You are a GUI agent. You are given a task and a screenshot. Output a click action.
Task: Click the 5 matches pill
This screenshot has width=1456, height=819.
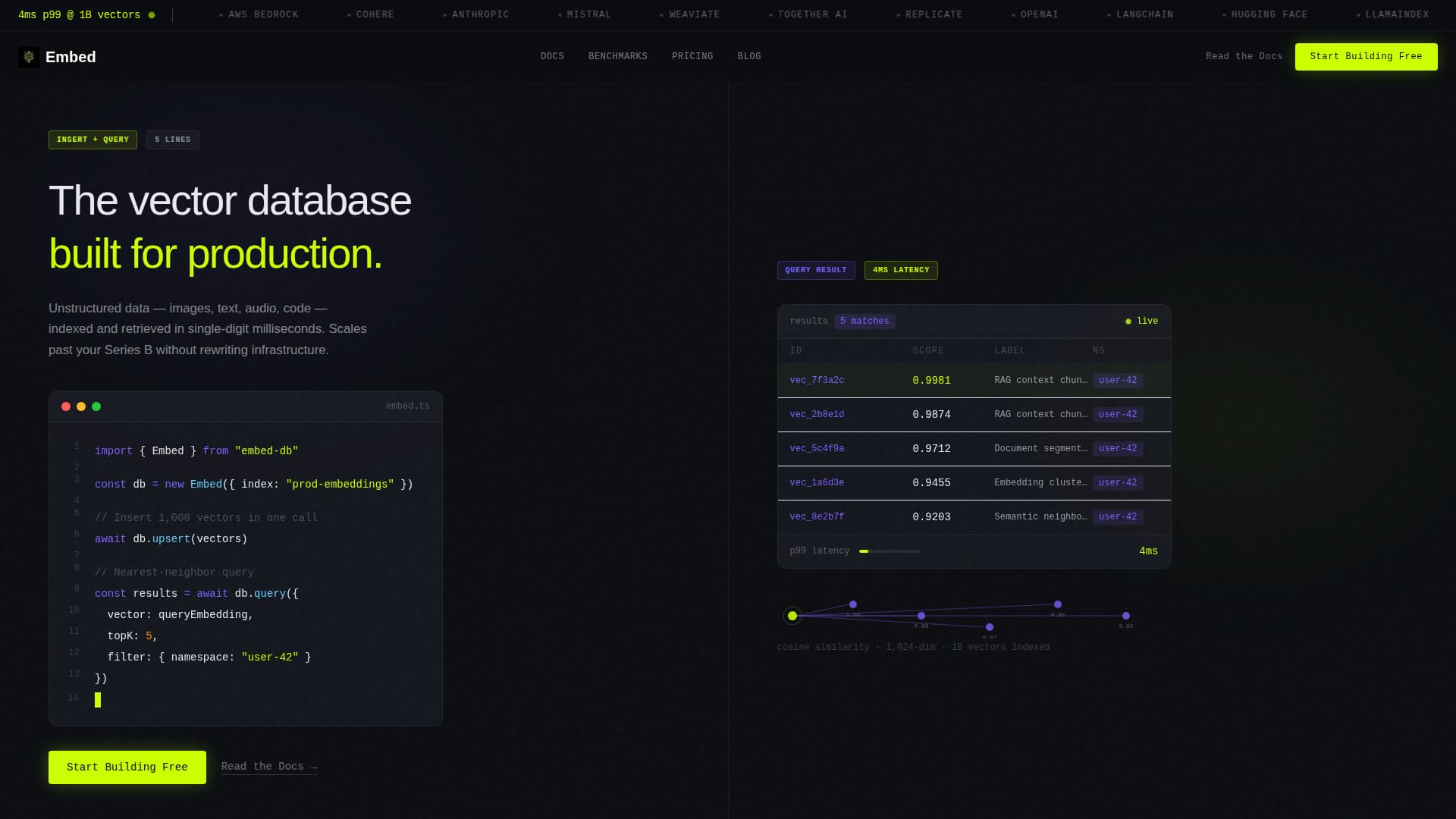[x=864, y=322]
